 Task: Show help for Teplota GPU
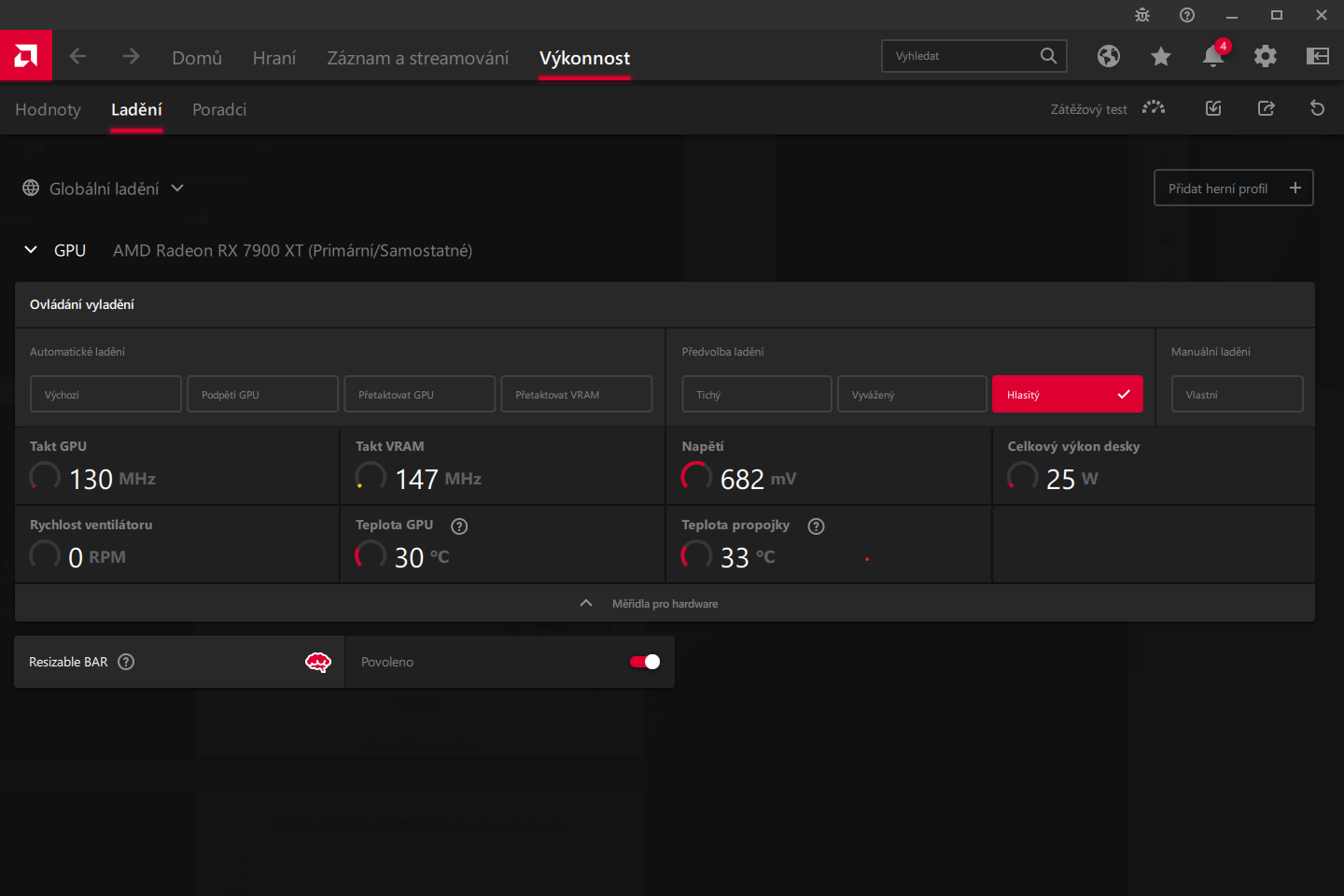[x=459, y=526]
